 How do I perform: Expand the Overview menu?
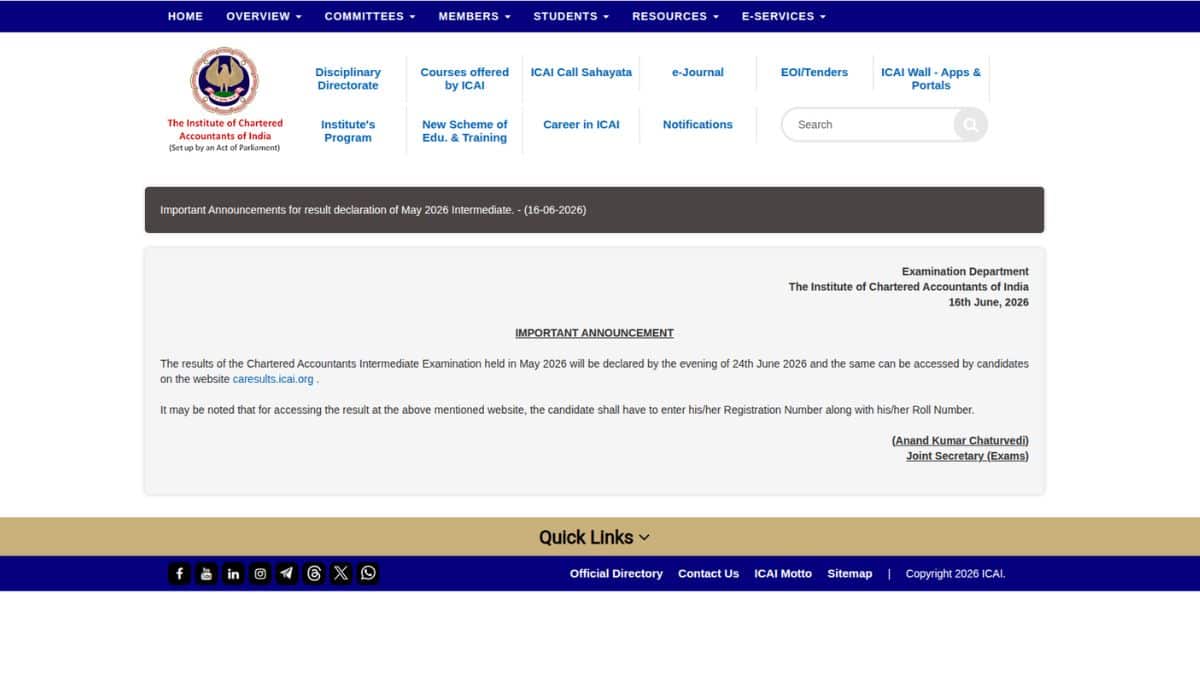(x=264, y=16)
